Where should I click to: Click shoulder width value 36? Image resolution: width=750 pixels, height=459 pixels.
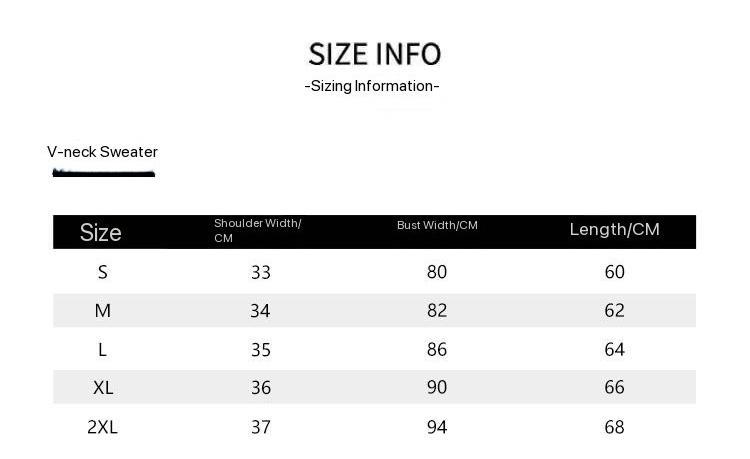(x=261, y=388)
